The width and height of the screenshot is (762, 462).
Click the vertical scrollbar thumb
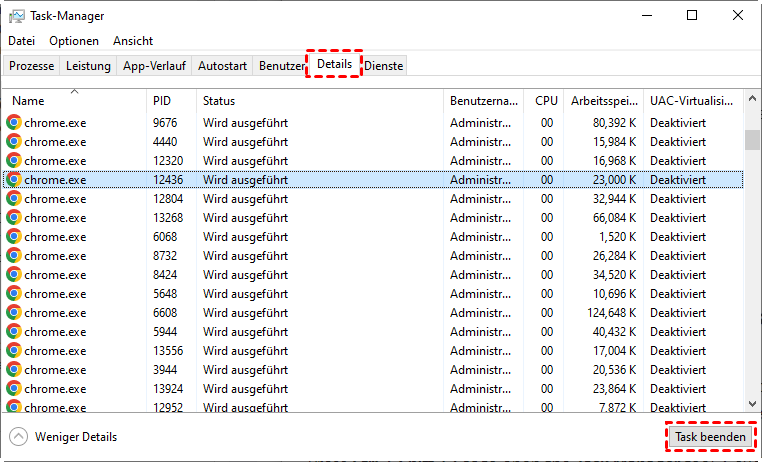pyautogui.click(x=752, y=139)
